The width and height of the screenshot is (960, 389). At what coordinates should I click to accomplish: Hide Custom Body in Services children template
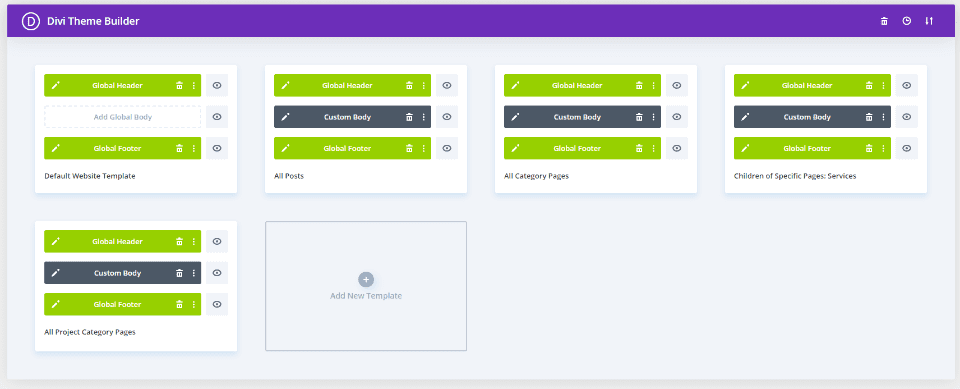(907, 117)
